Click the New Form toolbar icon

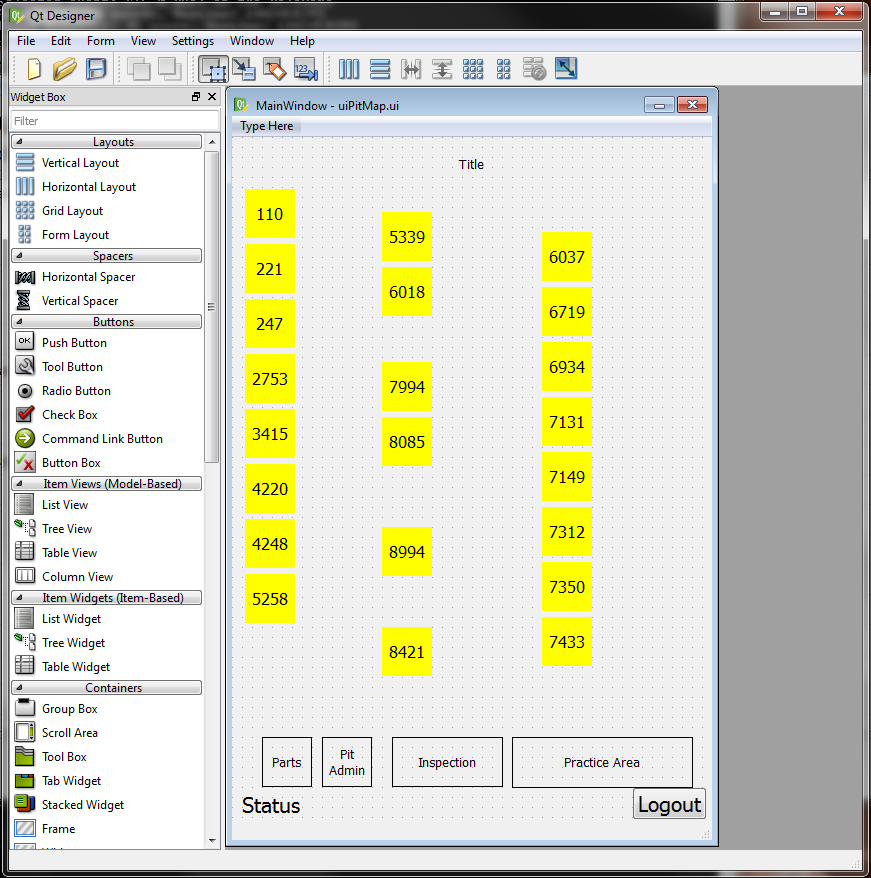[34, 69]
